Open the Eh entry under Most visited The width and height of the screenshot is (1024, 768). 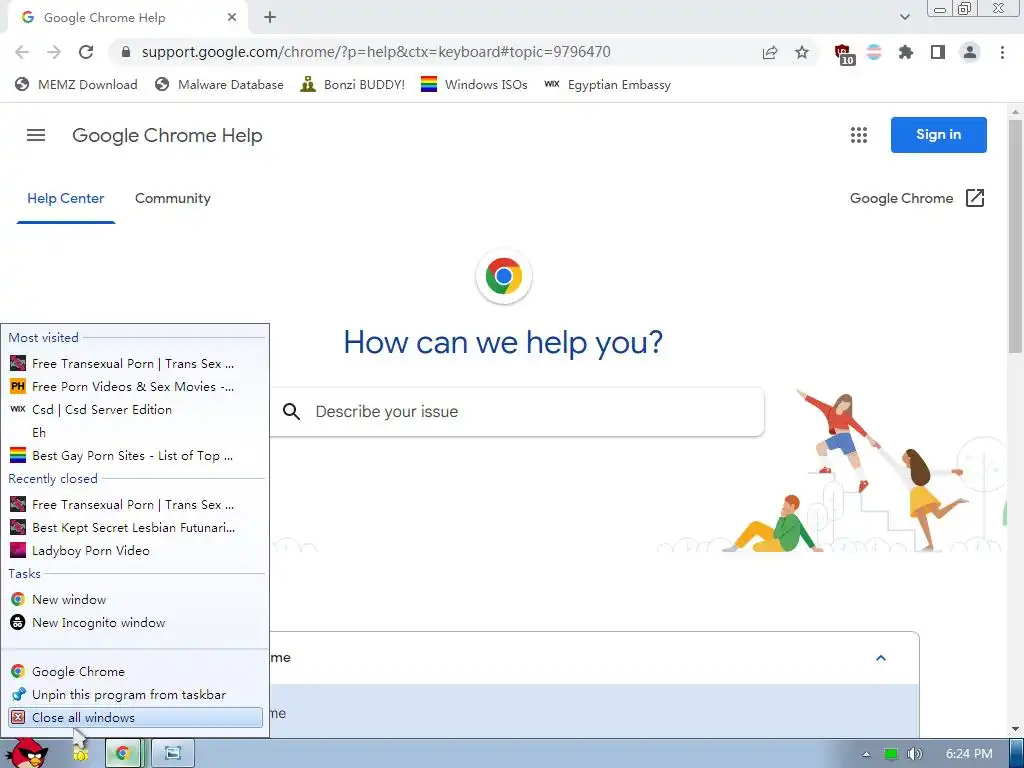pyautogui.click(x=136, y=432)
